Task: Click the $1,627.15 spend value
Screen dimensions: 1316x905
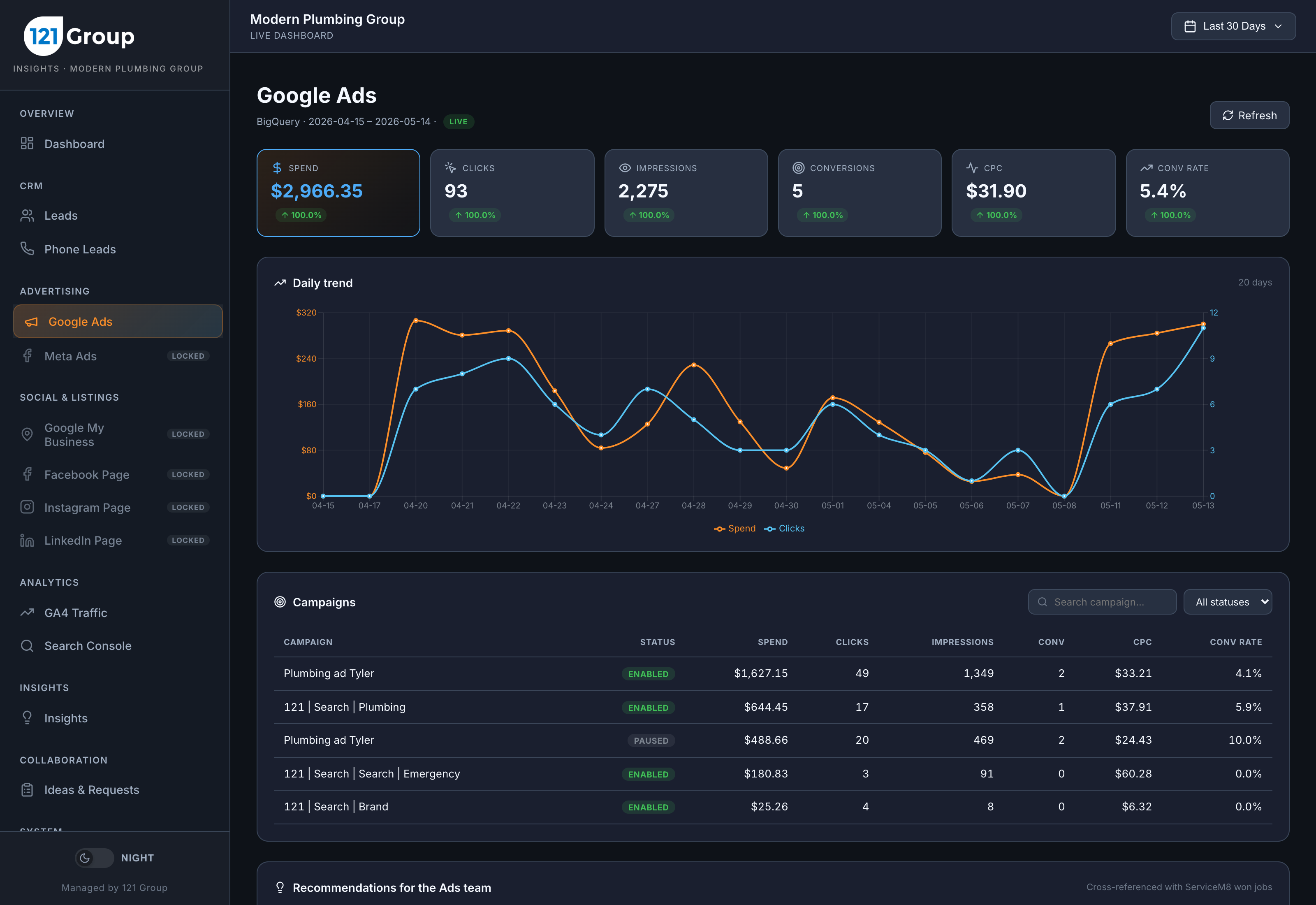Action: (x=760, y=673)
